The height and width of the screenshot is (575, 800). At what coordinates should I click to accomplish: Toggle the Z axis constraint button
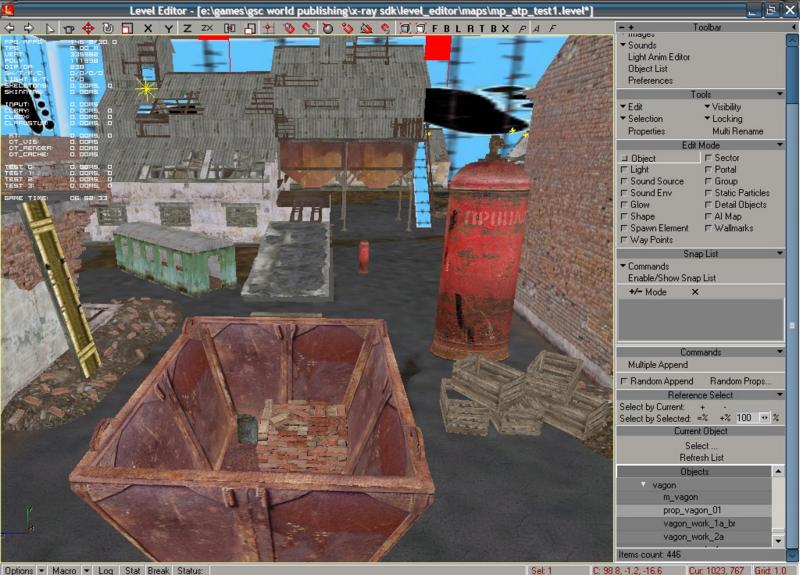click(187, 29)
